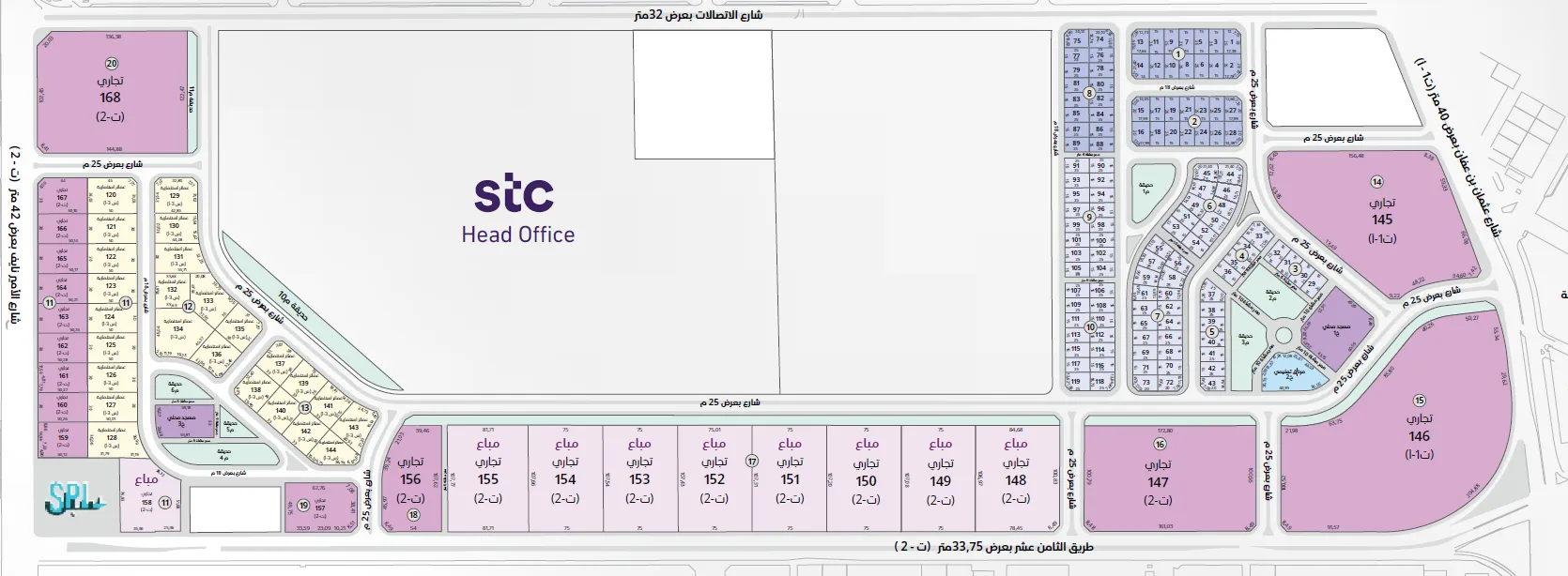Select residential plot 137
1568x576 pixels.
pyautogui.click(x=280, y=362)
